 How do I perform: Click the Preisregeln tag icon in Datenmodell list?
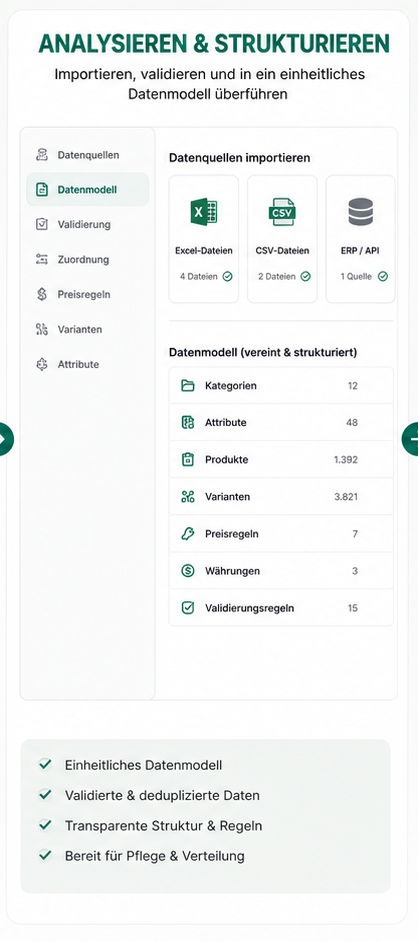[188, 534]
